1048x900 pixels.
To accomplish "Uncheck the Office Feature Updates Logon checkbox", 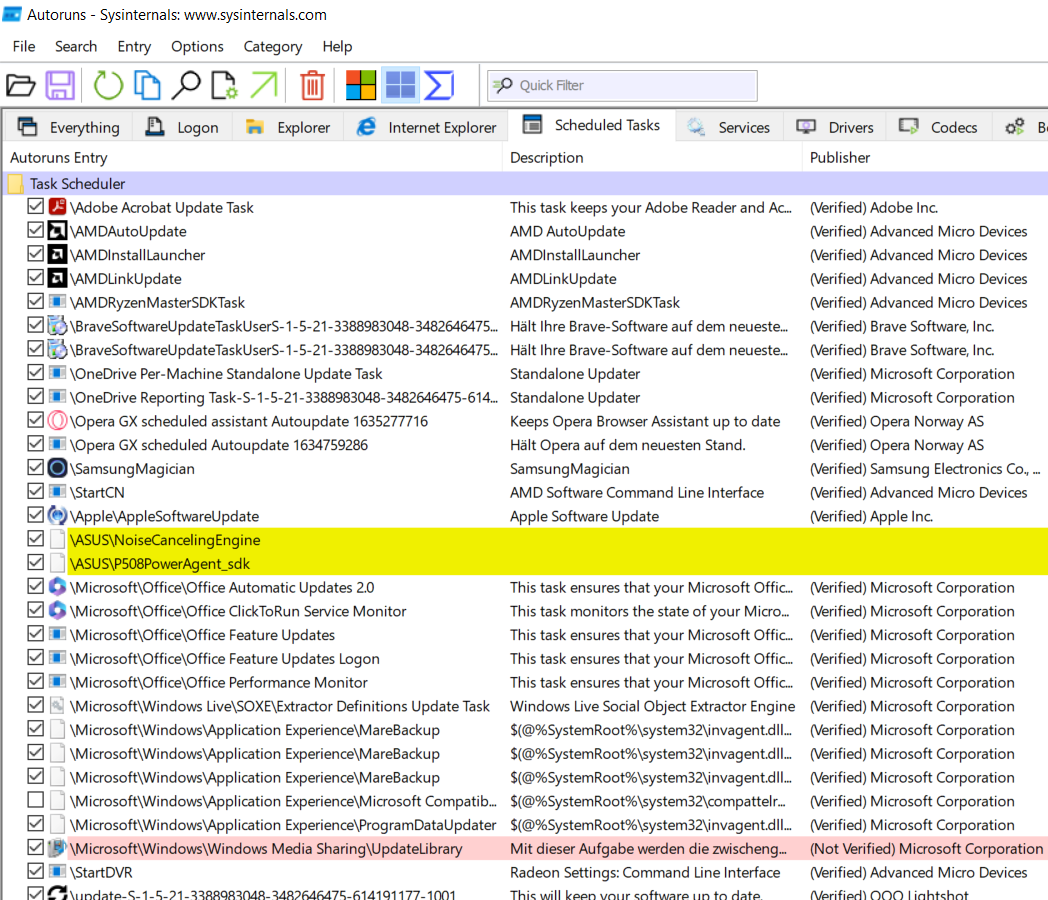I will pos(35,657).
